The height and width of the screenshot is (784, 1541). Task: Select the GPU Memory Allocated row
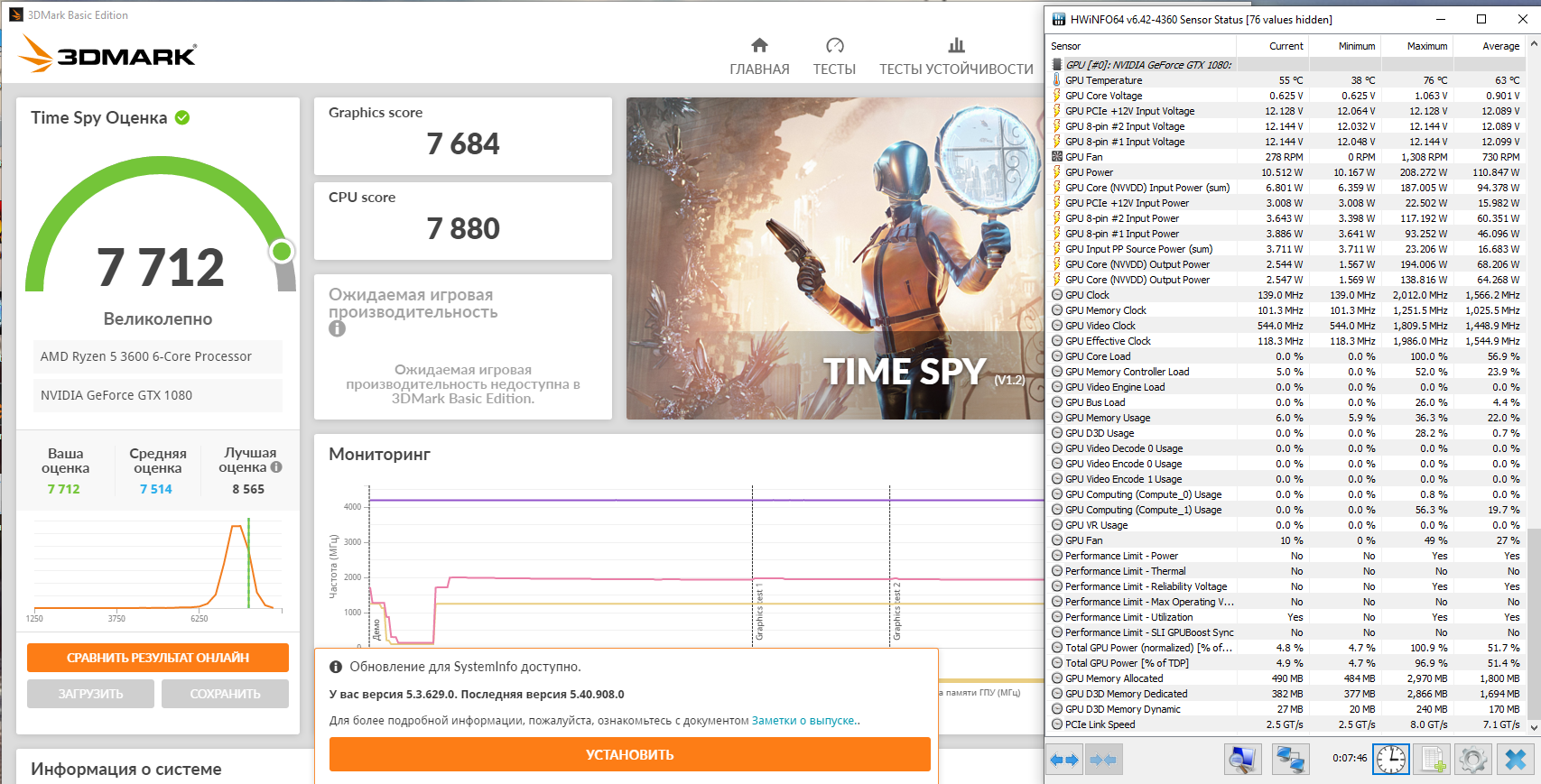(1286, 678)
